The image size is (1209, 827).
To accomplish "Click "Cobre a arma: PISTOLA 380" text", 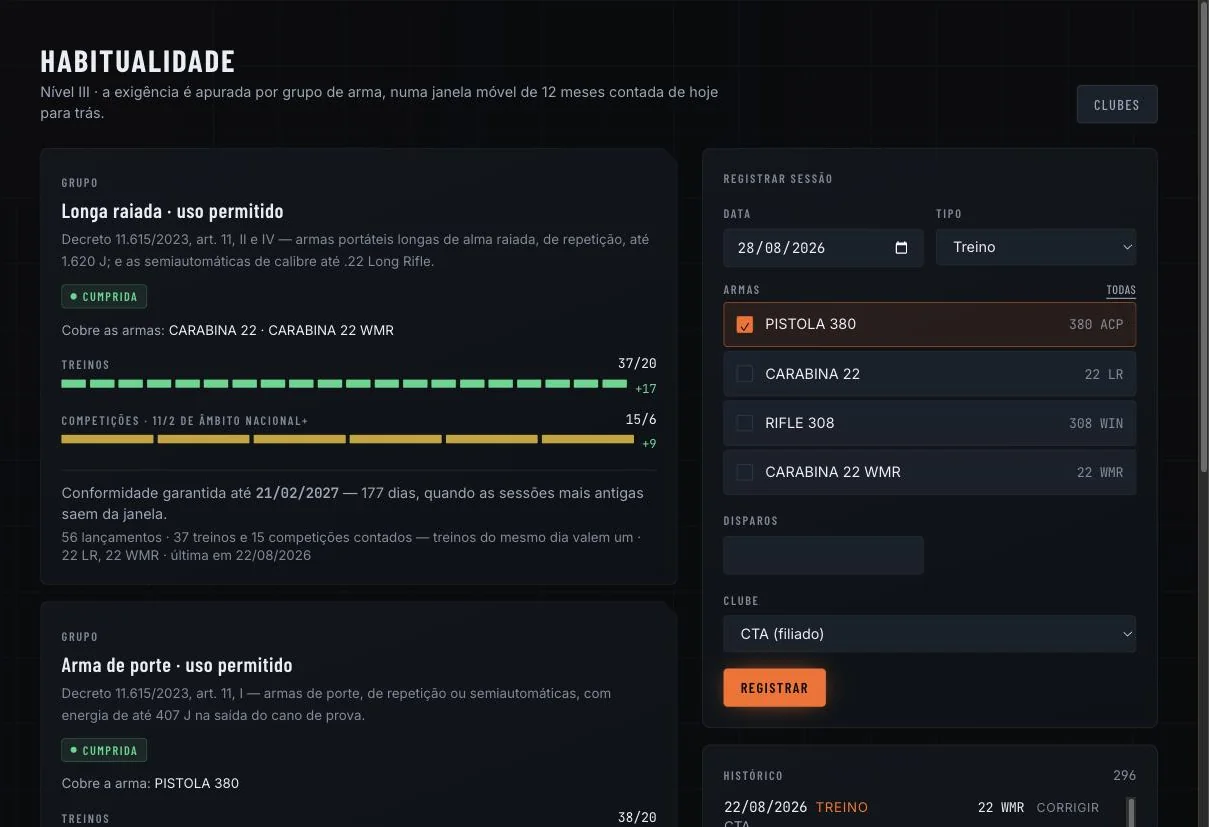I will point(150,783).
